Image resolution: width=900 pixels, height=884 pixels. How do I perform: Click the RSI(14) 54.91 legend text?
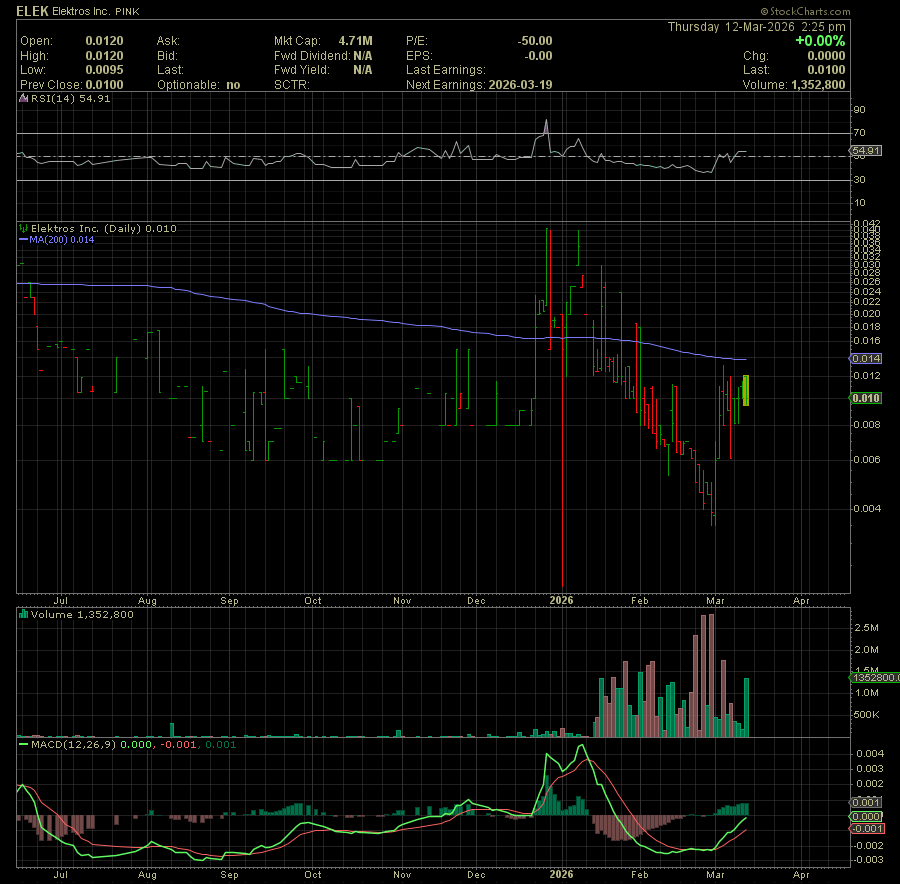(x=70, y=98)
